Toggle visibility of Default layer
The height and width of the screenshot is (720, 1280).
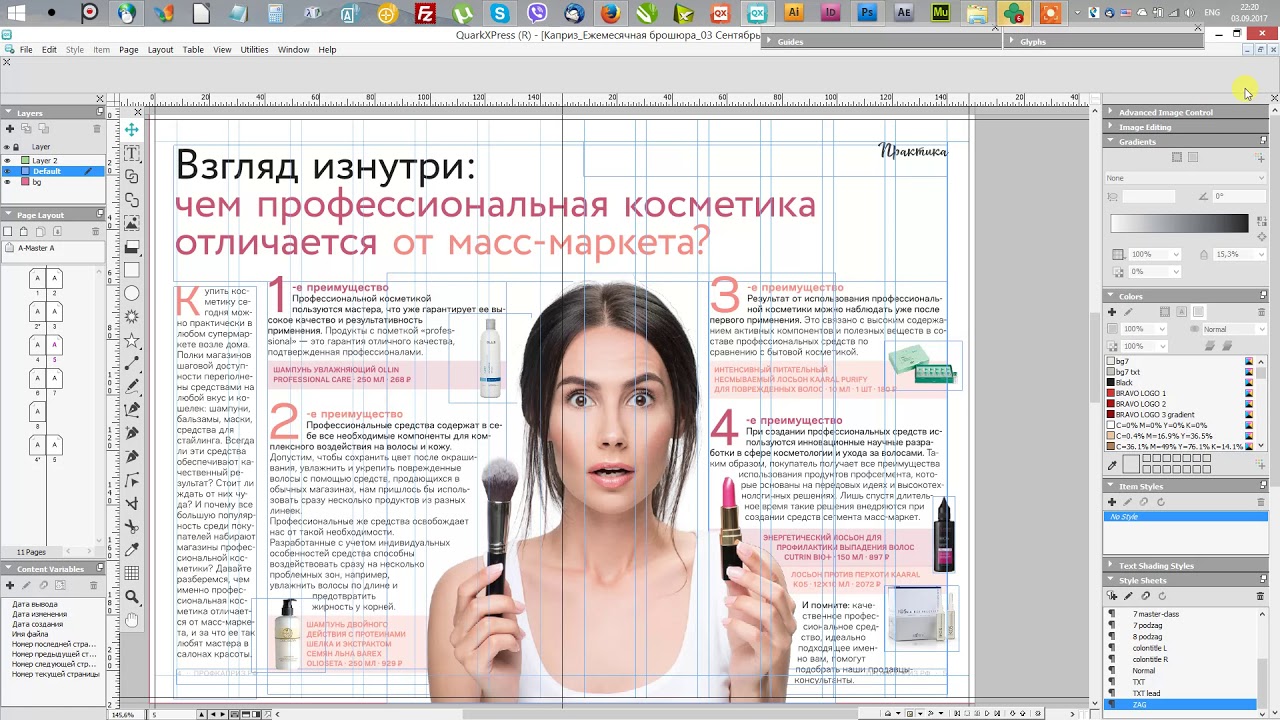pos(8,171)
